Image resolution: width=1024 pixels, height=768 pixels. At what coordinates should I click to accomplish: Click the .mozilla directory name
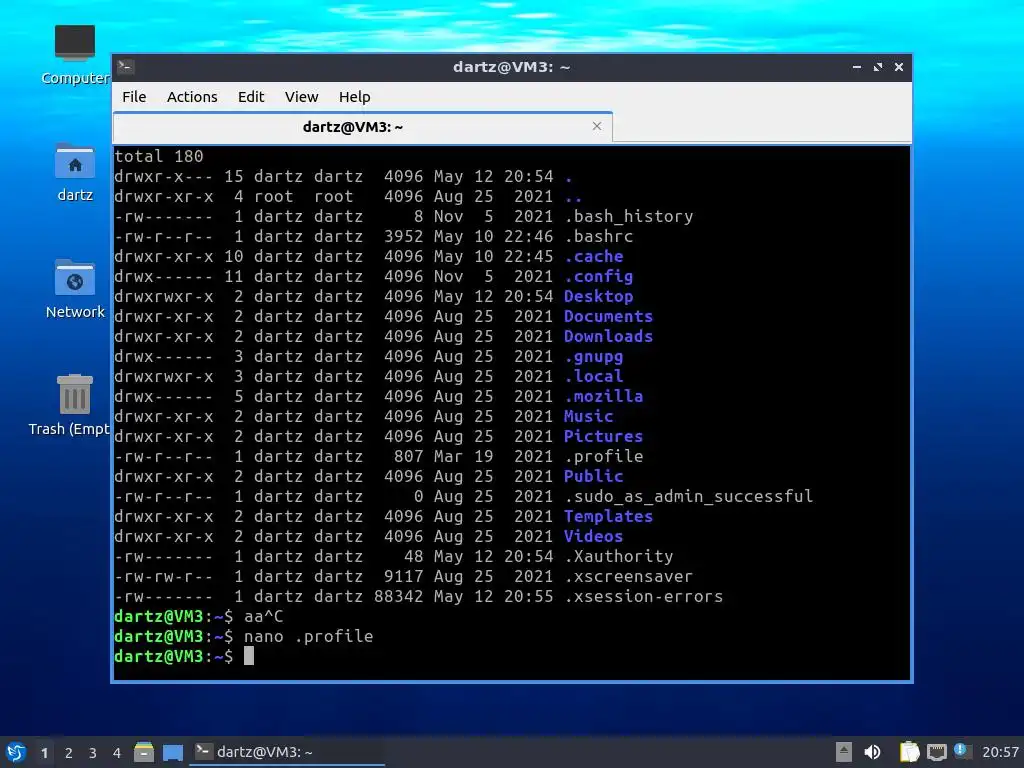pos(604,396)
